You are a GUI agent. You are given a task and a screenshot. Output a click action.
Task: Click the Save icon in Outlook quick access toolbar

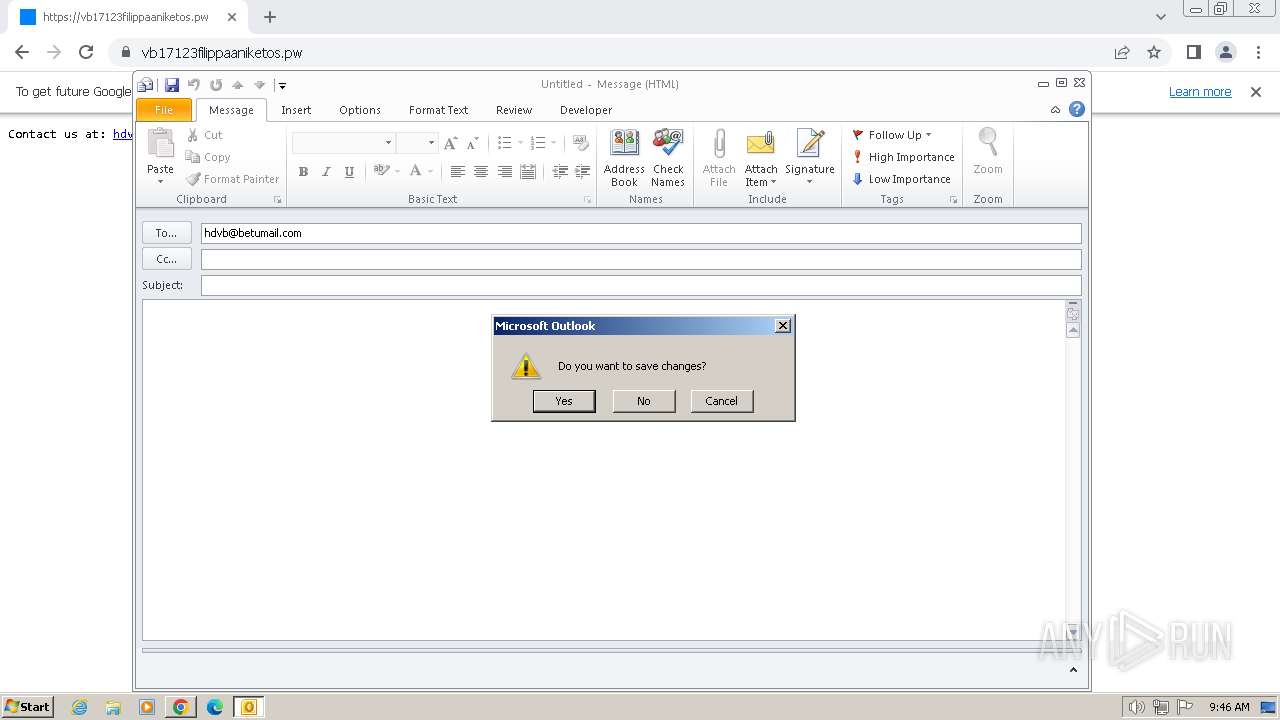[x=172, y=85]
